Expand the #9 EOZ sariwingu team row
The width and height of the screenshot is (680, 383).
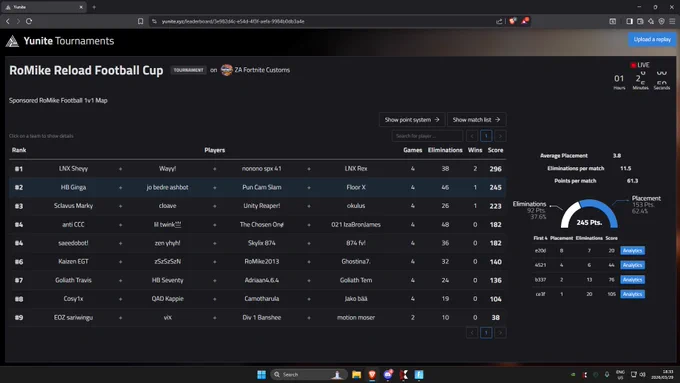[x=257, y=318]
